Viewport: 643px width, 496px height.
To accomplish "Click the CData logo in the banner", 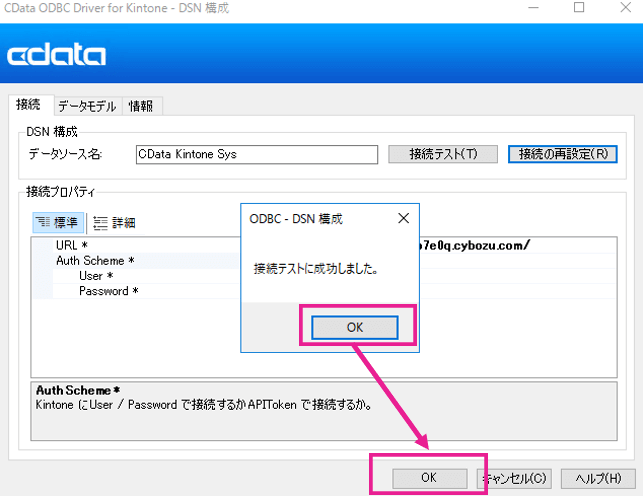I will pos(57,55).
